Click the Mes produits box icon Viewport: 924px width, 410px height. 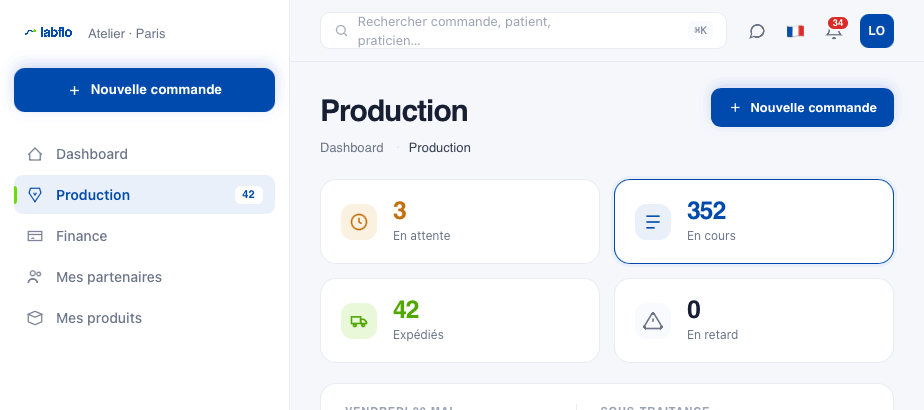35,318
